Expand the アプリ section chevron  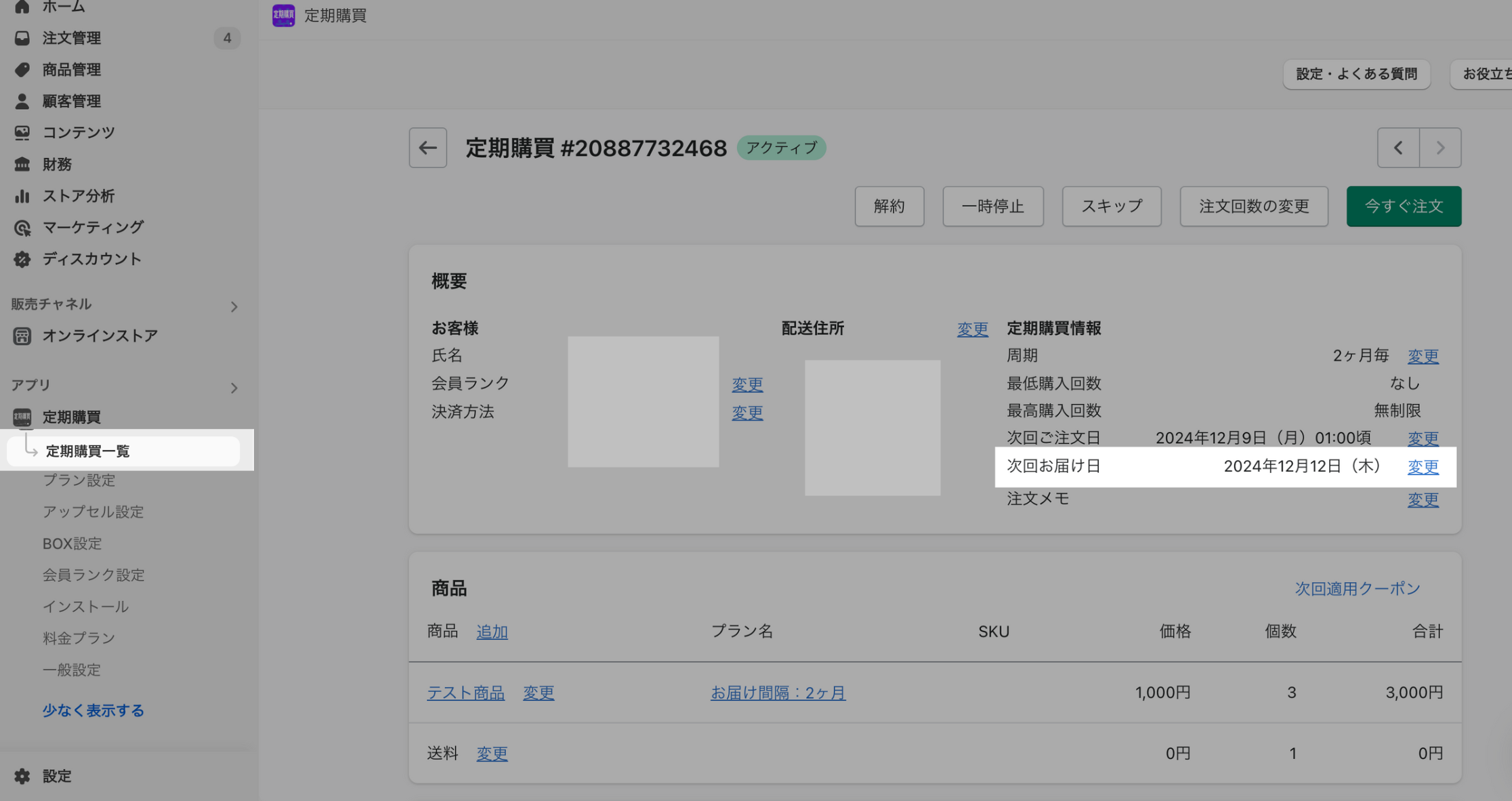(x=234, y=388)
